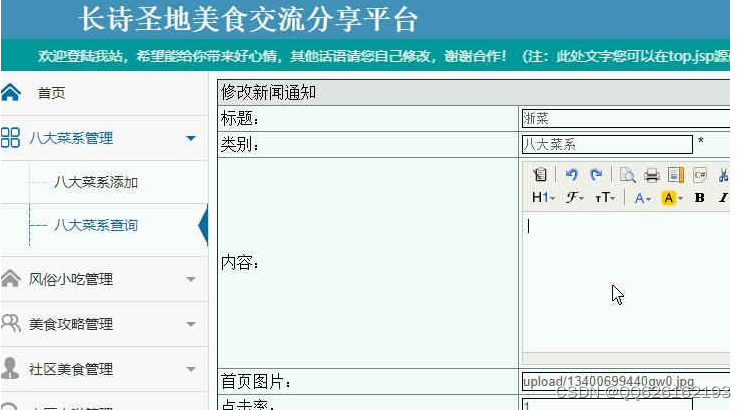Select the 八大菜系添加 submenu item
Viewport: 746px width, 410px height.
click(96, 182)
